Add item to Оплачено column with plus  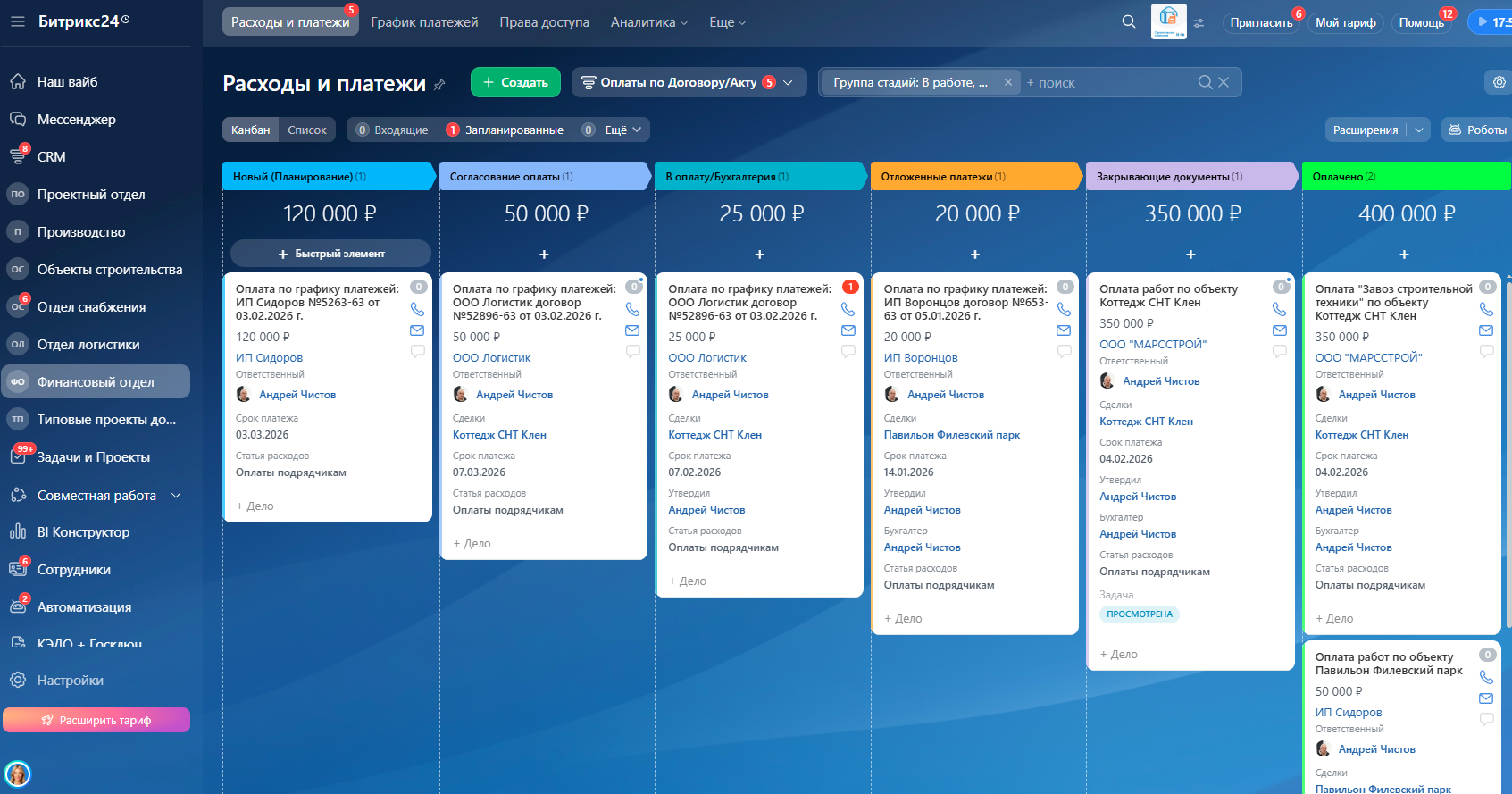point(1404,255)
